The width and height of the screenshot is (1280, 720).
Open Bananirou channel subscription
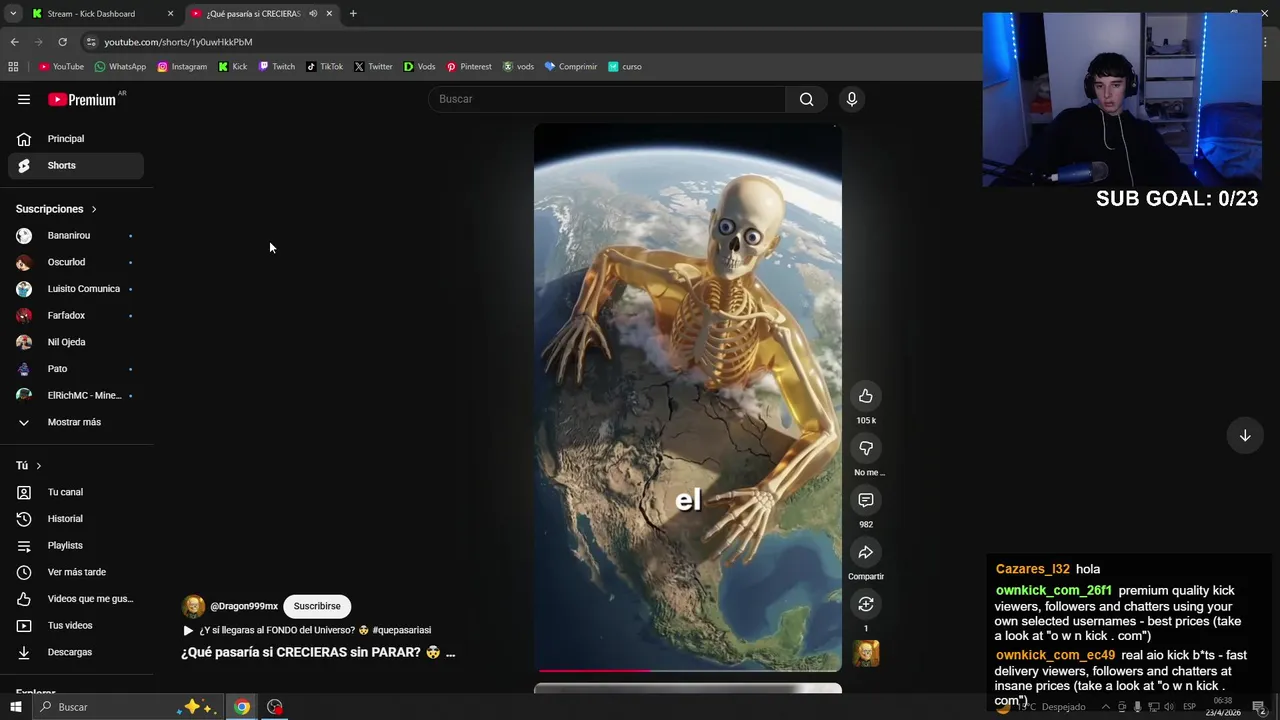[76, 236]
